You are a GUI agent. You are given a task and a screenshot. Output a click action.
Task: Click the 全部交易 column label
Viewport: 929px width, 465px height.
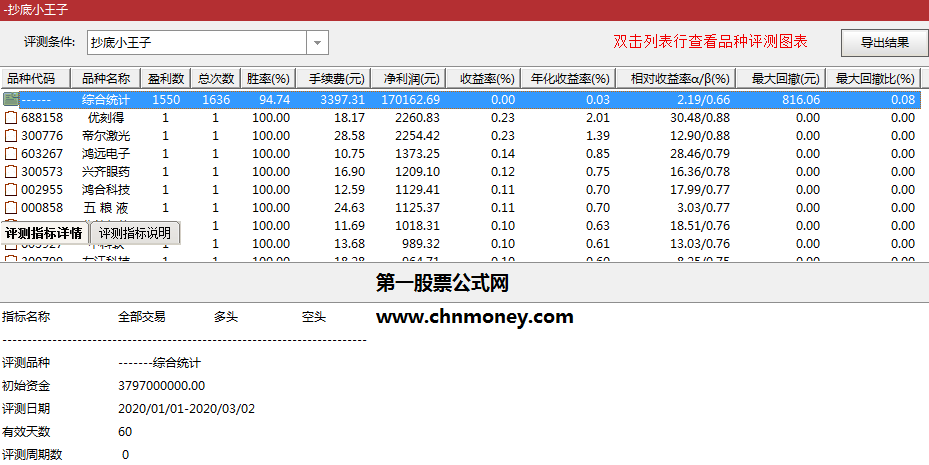[142, 317]
